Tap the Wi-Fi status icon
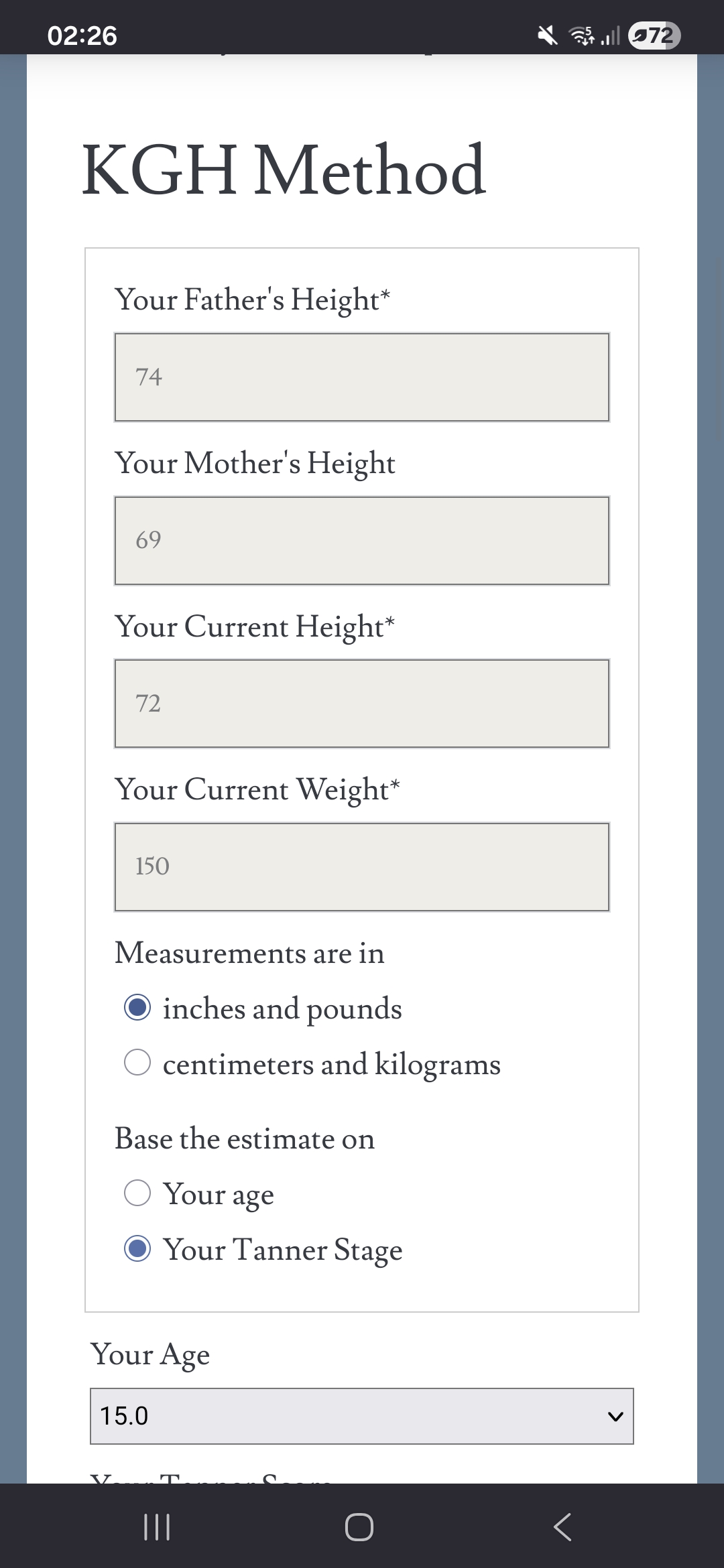The image size is (724, 1568). click(581, 35)
